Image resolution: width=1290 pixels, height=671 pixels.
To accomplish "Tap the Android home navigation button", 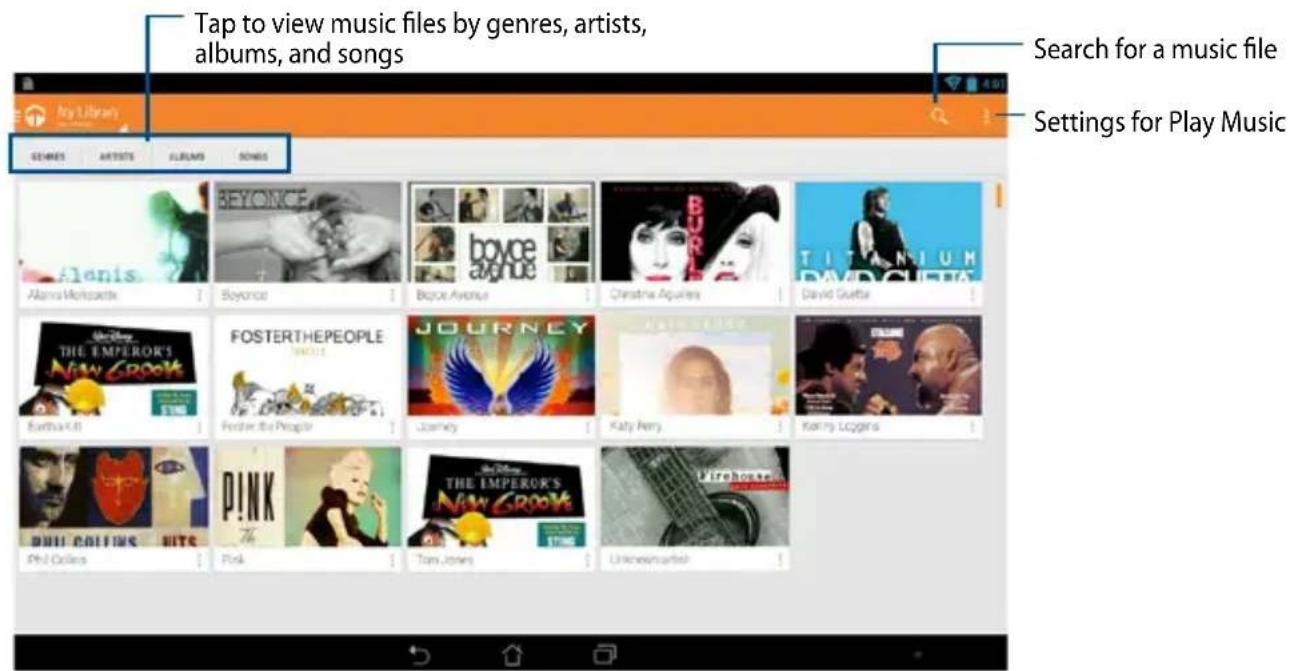I will (x=512, y=654).
